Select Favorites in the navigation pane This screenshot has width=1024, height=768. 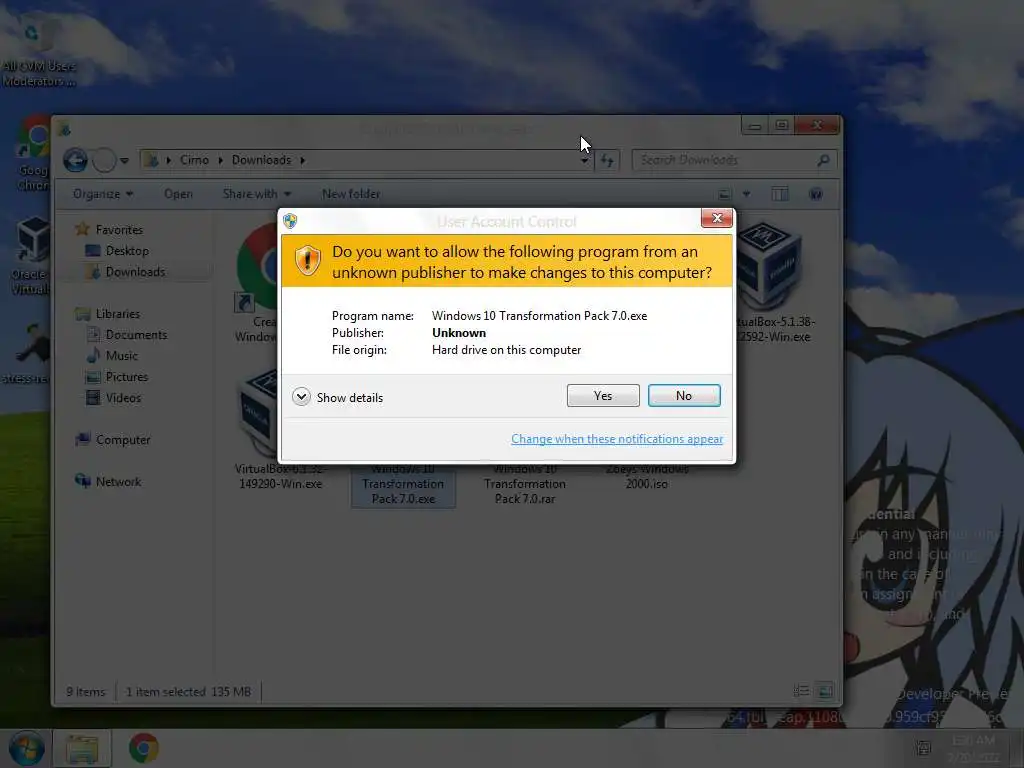[x=119, y=230]
